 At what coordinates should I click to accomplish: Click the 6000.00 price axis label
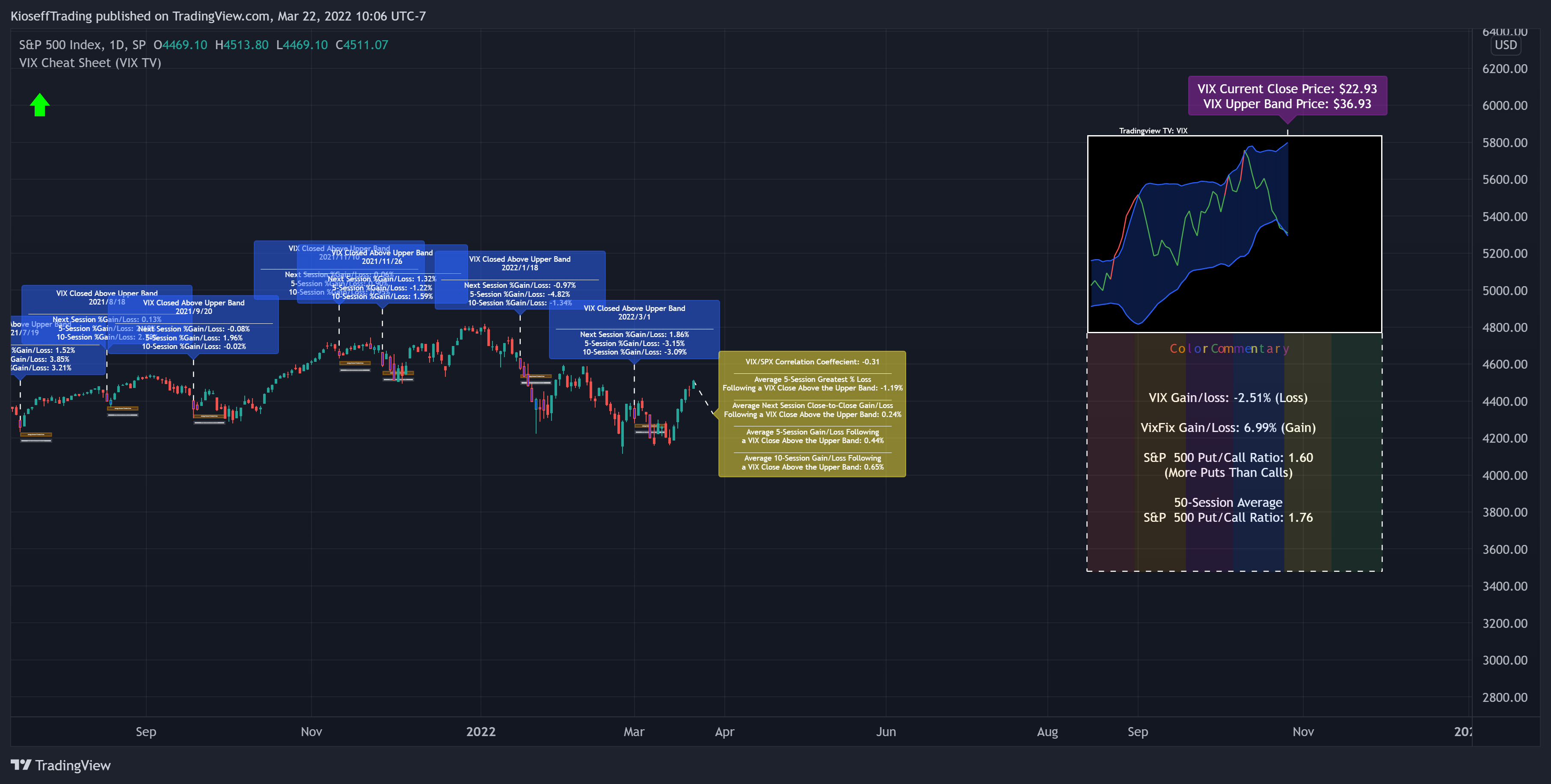pyautogui.click(x=1505, y=106)
